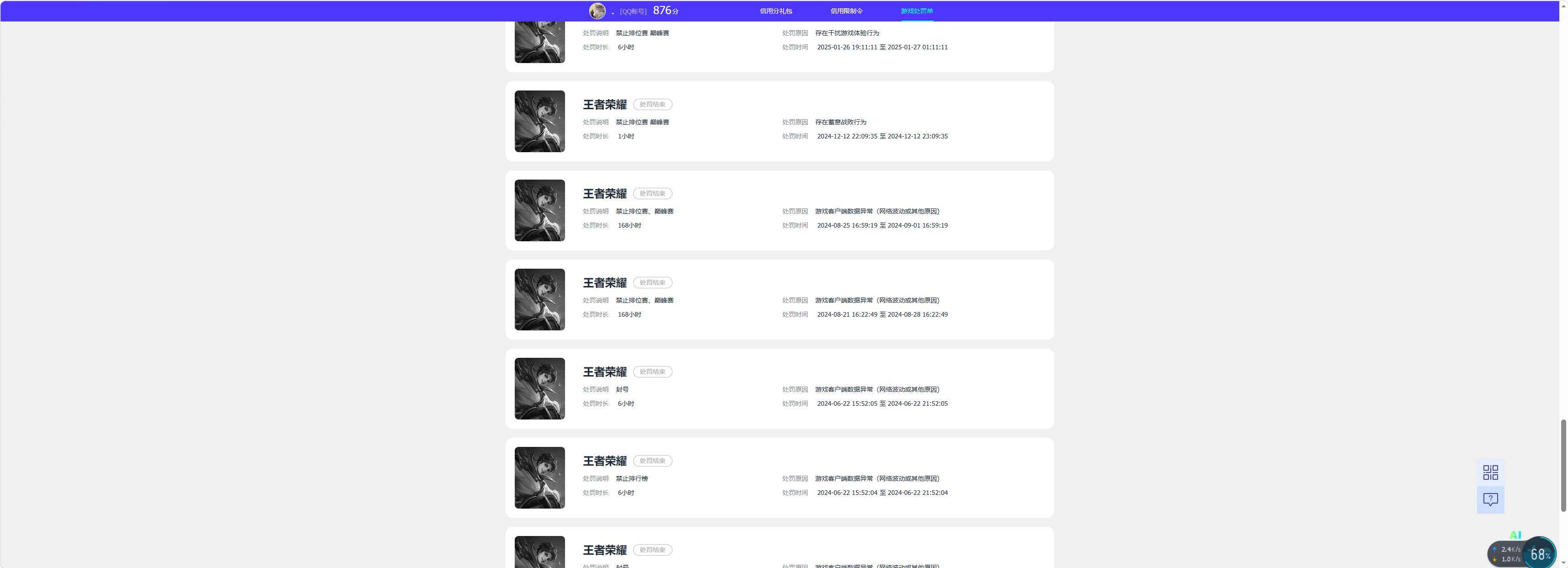This screenshot has width=1568, height=568.
Task: Click the time range starting 2024-08-21 16:22:49
Action: pyautogui.click(x=882, y=314)
